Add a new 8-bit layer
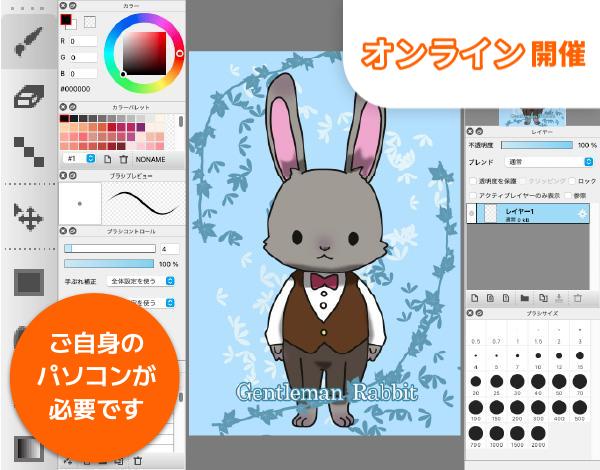This screenshot has width=600, height=470. click(x=490, y=298)
